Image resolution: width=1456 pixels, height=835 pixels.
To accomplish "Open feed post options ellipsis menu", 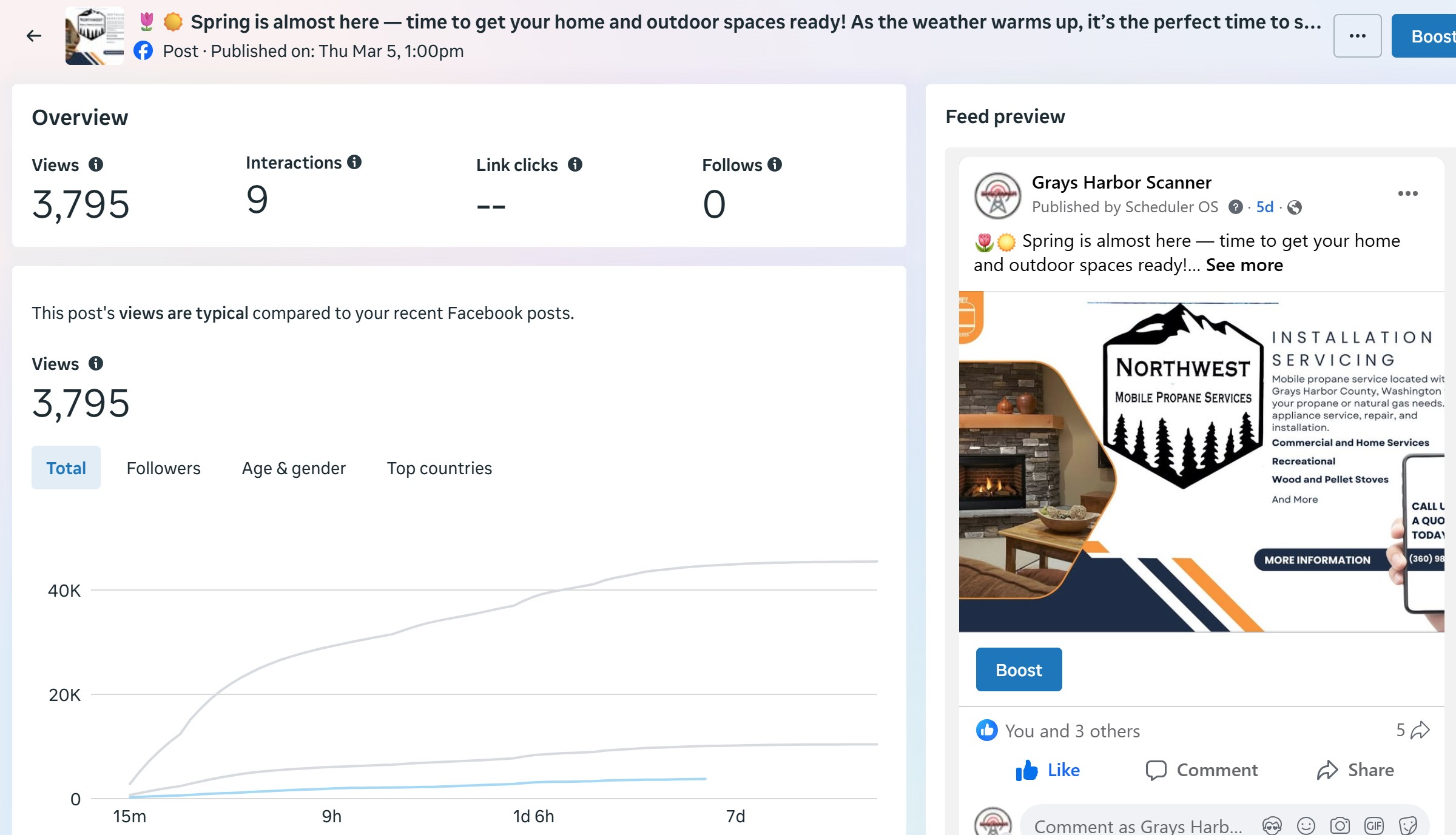I will (1407, 193).
